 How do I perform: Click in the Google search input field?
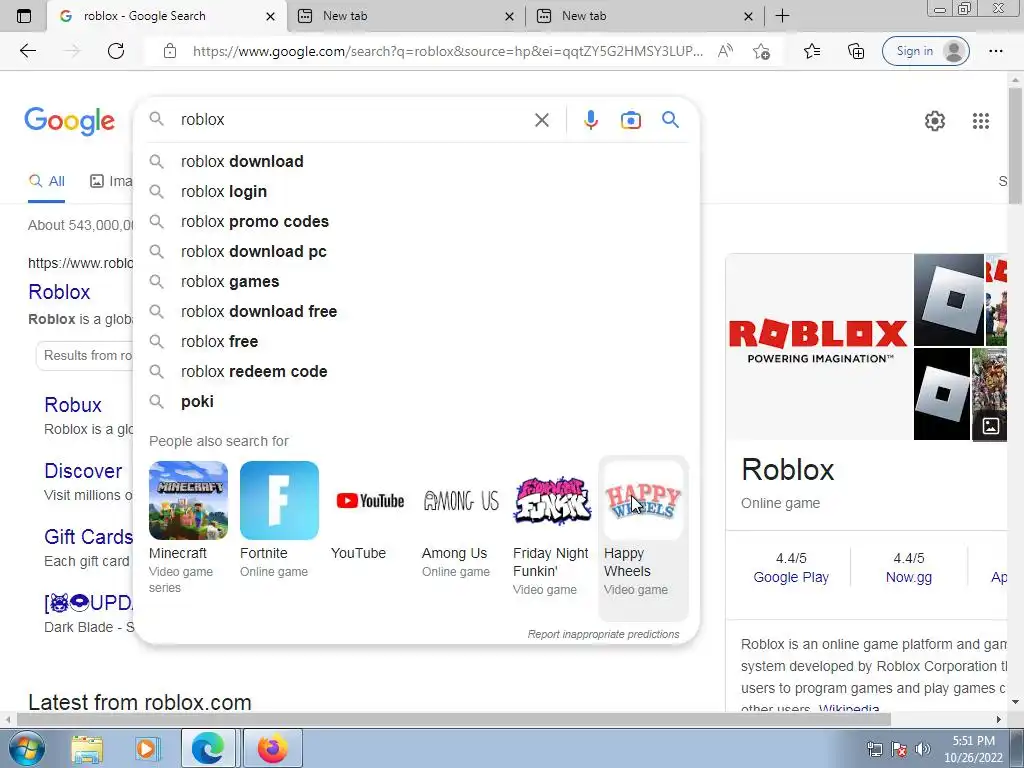pyautogui.click(x=353, y=120)
